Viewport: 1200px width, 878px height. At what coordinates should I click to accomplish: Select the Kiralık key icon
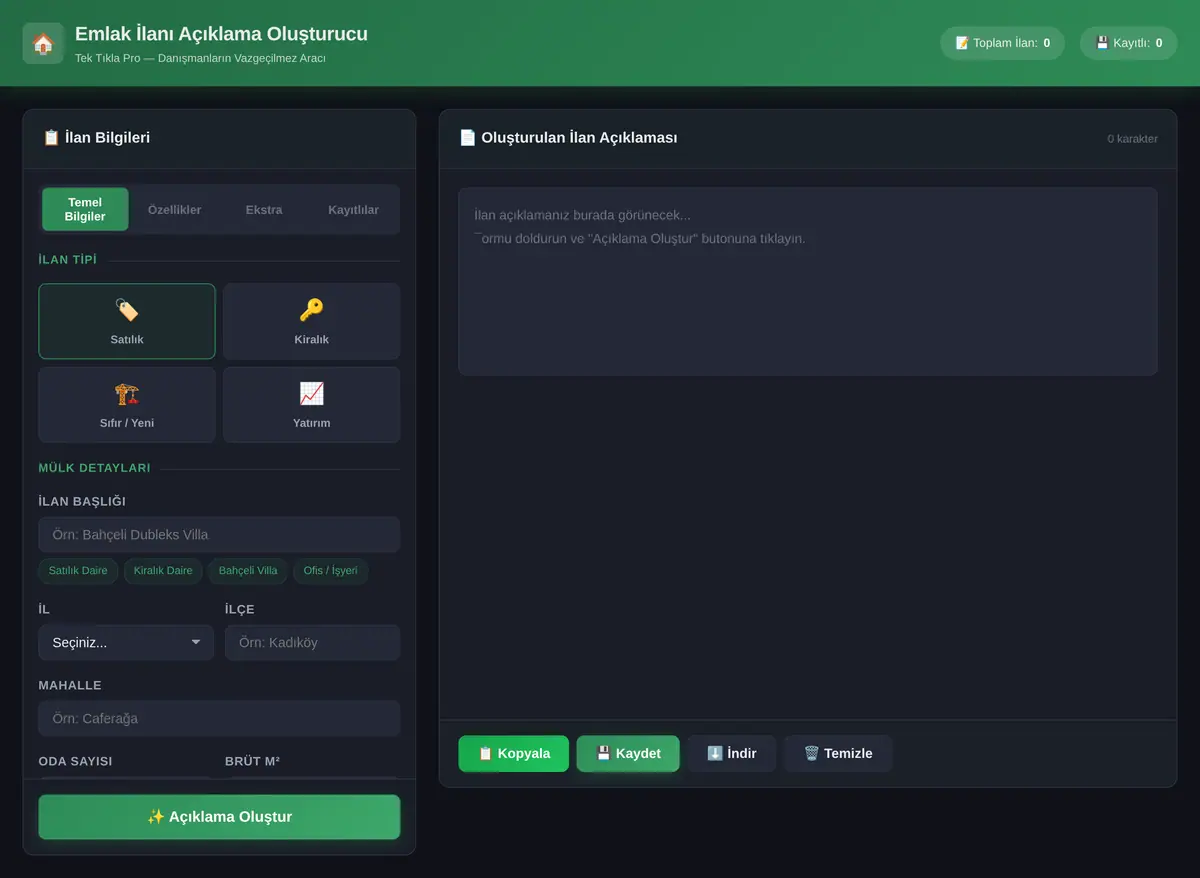312,310
